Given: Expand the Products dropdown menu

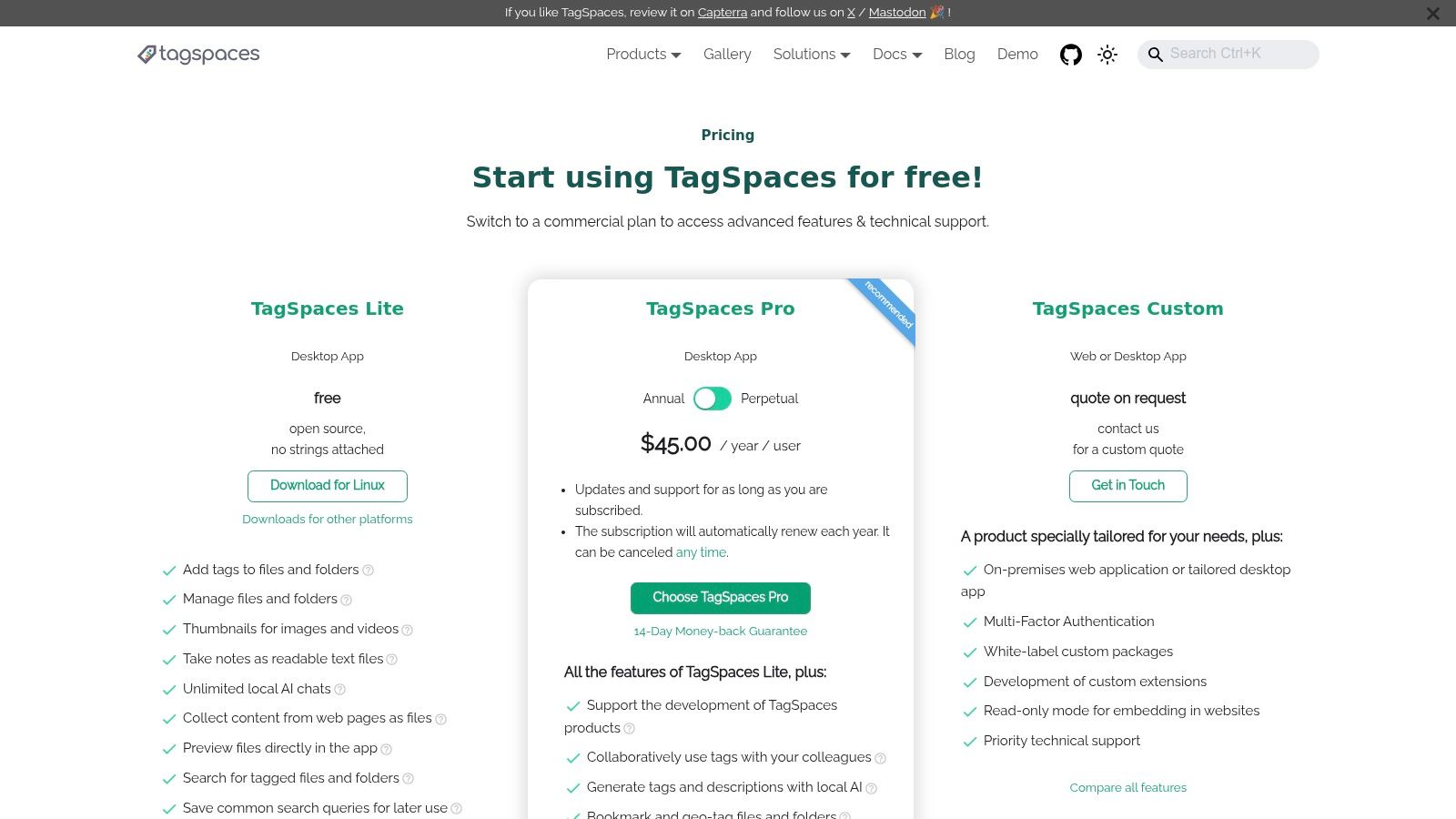Looking at the screenshot, I should [x=643, y=55].
